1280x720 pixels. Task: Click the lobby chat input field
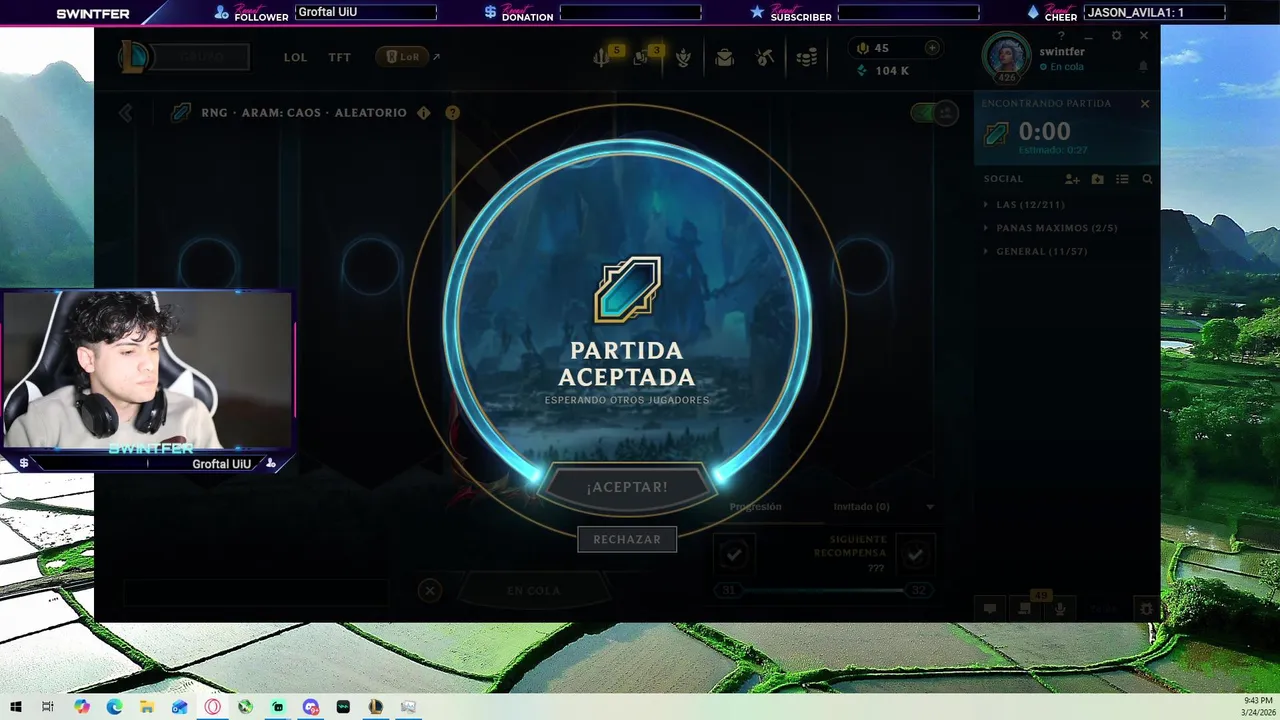[256, 593]
